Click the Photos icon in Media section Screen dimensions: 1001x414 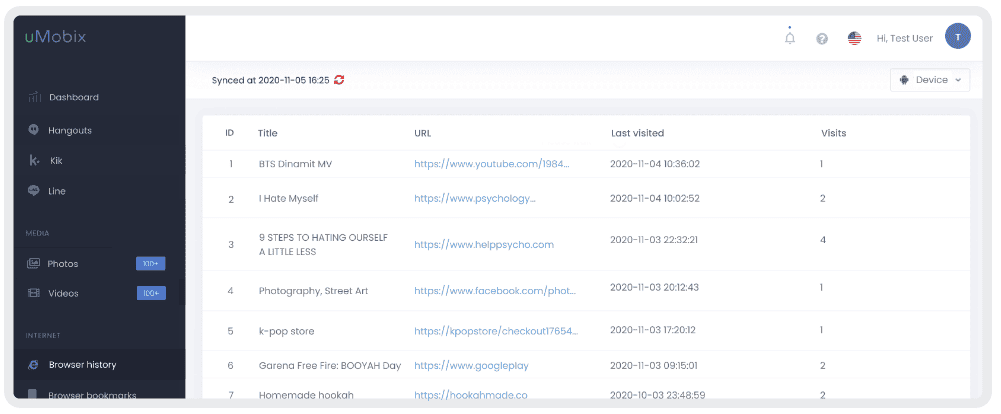click(34, 263)
